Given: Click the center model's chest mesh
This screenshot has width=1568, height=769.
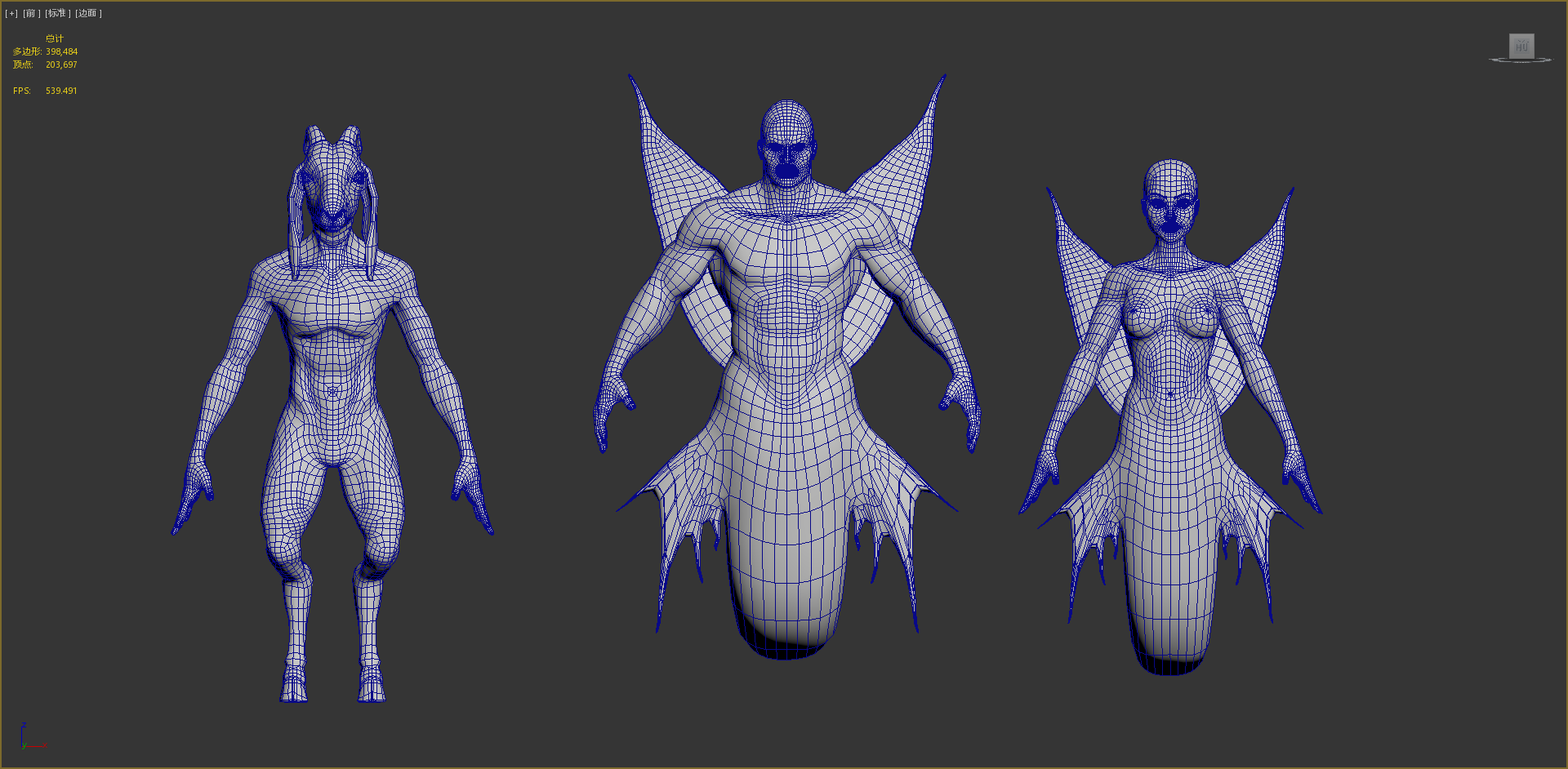Looking at the screenshot, I should 786,261.
